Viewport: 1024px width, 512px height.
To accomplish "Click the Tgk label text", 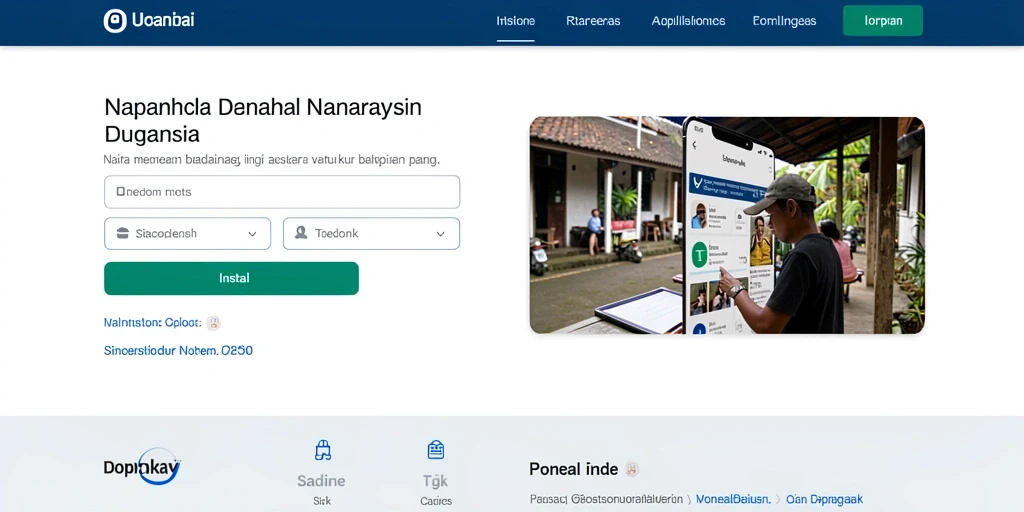I will click(x=435, y=481).
